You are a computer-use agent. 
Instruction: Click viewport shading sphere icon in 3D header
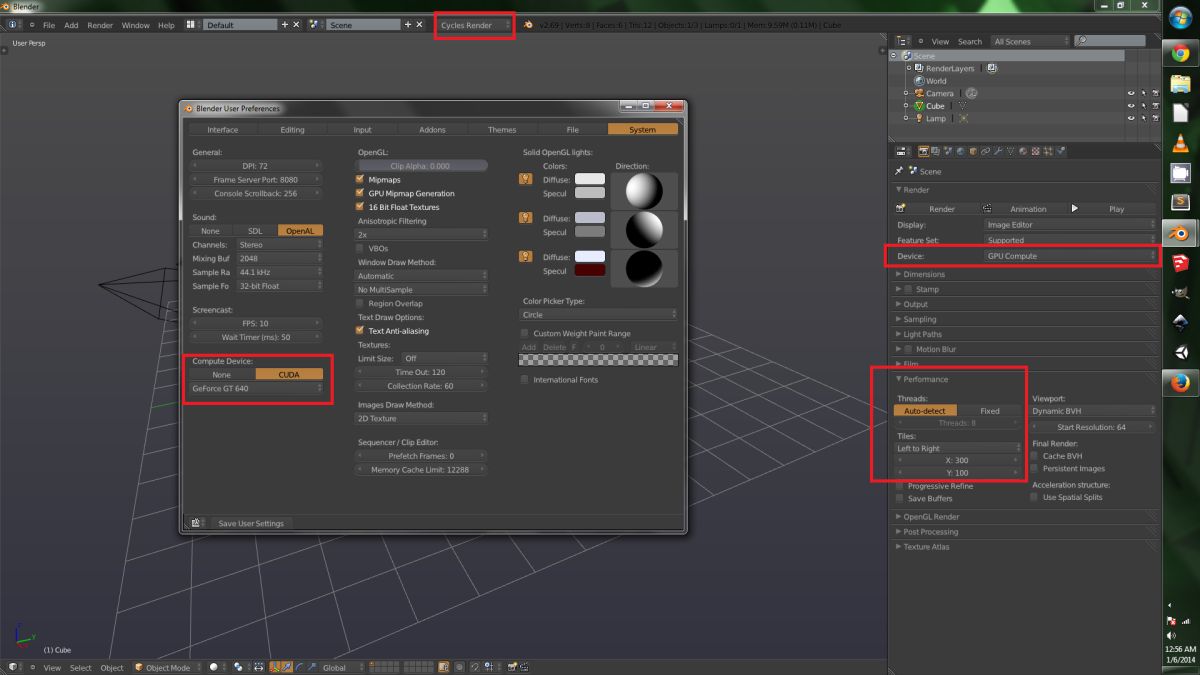click(x=213, y=667)
